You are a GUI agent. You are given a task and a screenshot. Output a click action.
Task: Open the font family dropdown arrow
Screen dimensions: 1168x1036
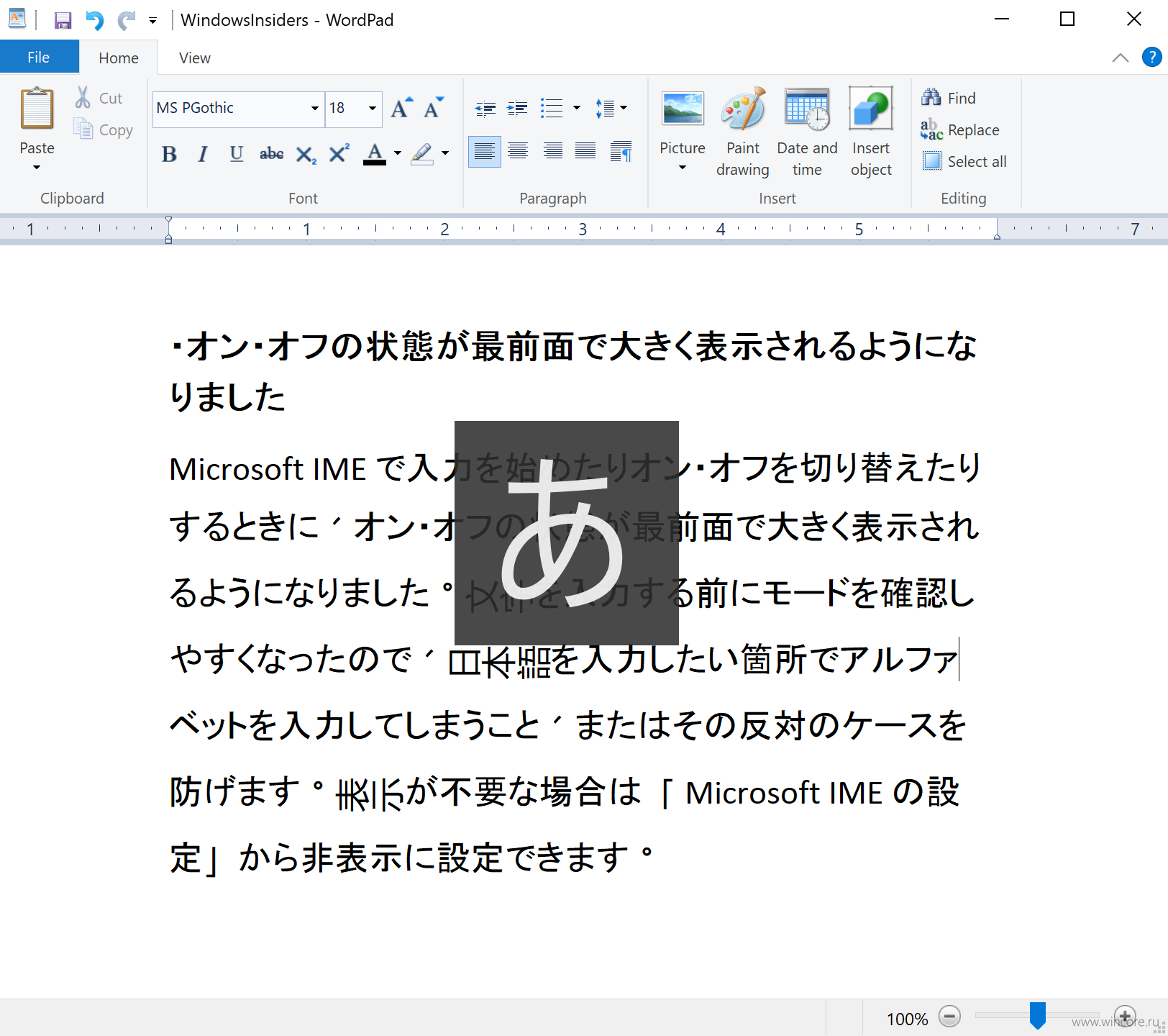click(315, 108)
